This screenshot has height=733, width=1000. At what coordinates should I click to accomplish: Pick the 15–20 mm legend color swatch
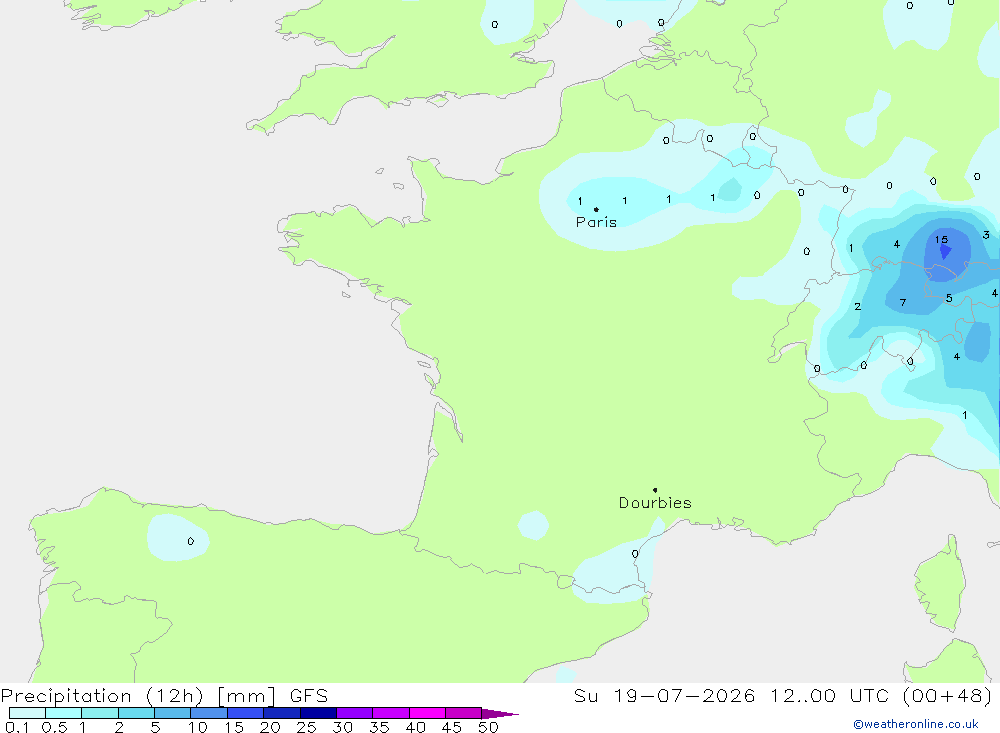point(246,713)
